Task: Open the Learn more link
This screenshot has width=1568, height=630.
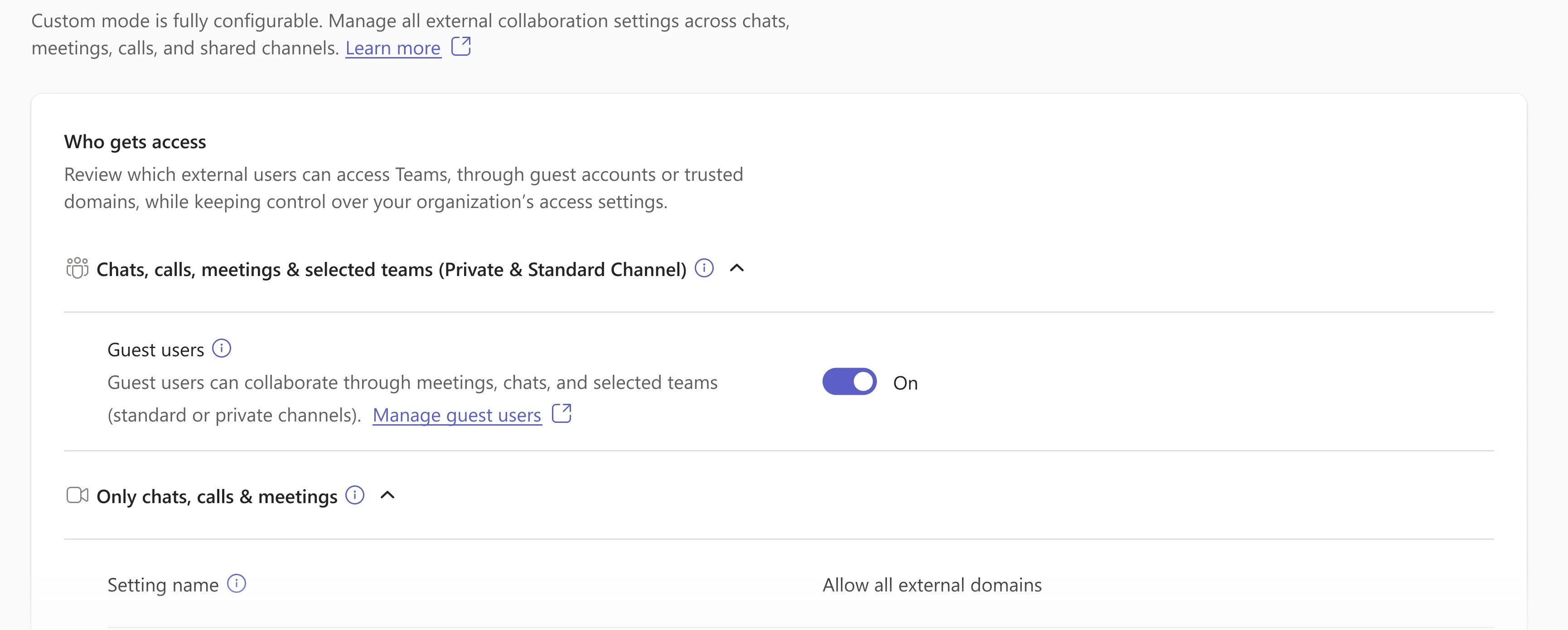Action: 392,48
